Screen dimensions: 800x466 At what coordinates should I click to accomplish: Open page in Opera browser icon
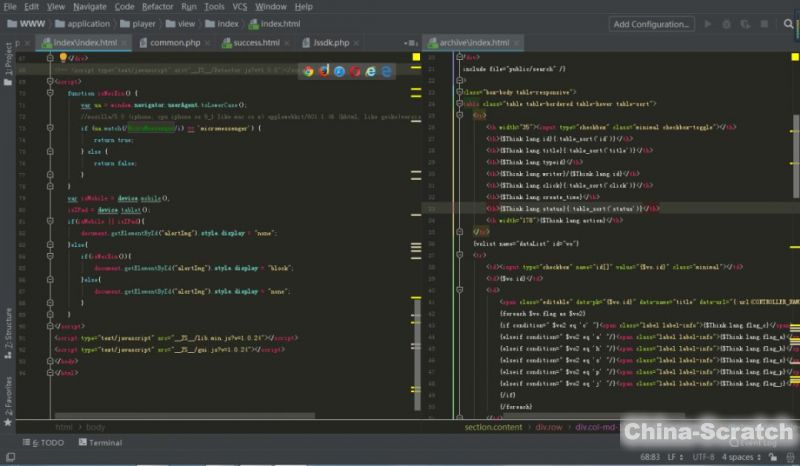[x=355, y=71]
